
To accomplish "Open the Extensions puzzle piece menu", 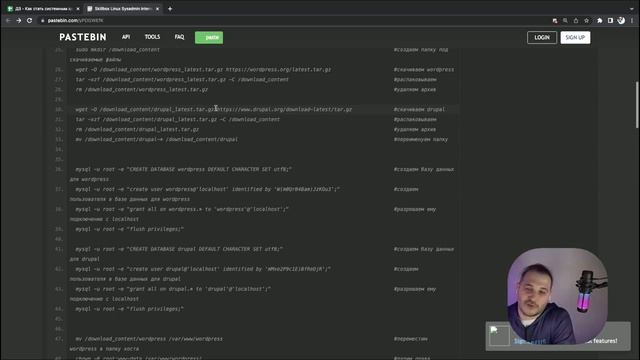I will (x=600, y=20).
